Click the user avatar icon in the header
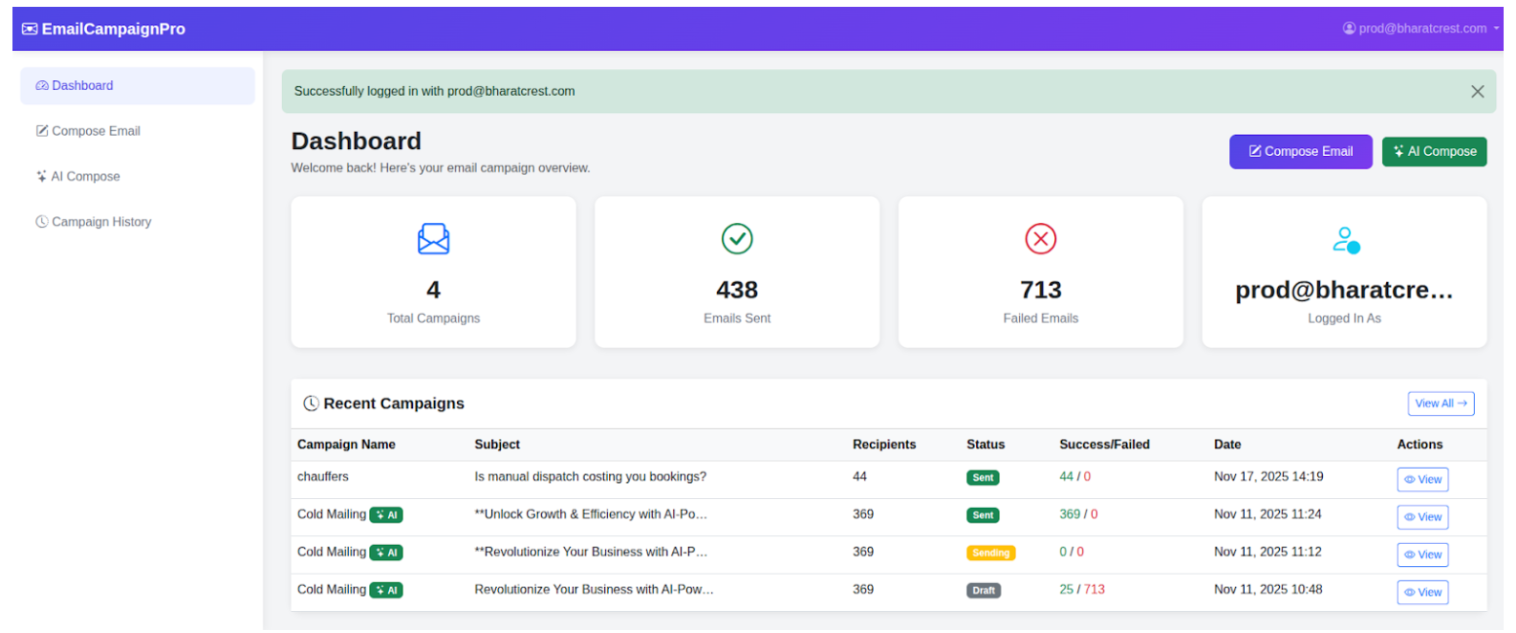The width and height of the screenshot is (1516, 633). click(x=1349, y=29)
